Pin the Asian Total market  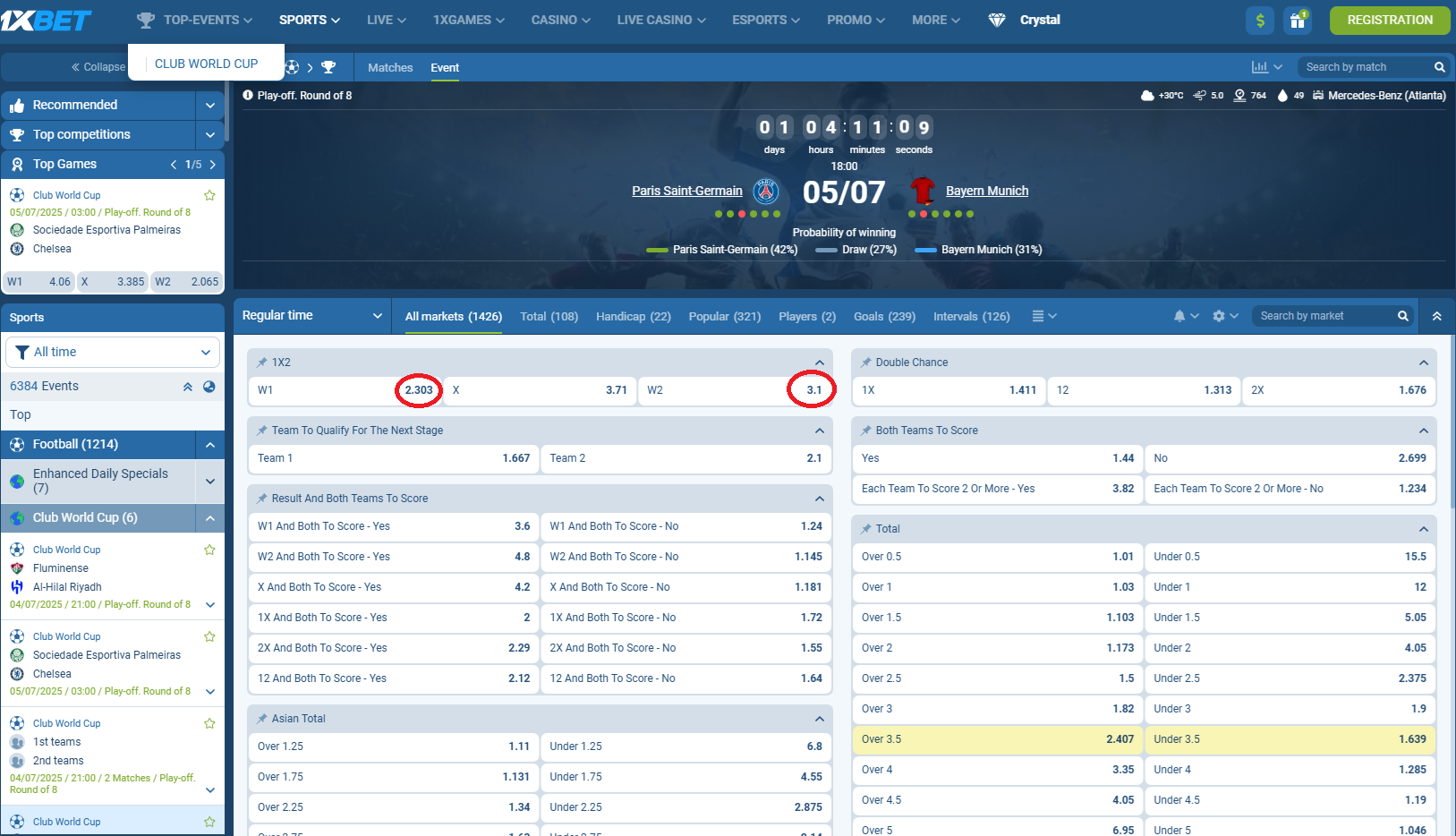coord(262,719)
